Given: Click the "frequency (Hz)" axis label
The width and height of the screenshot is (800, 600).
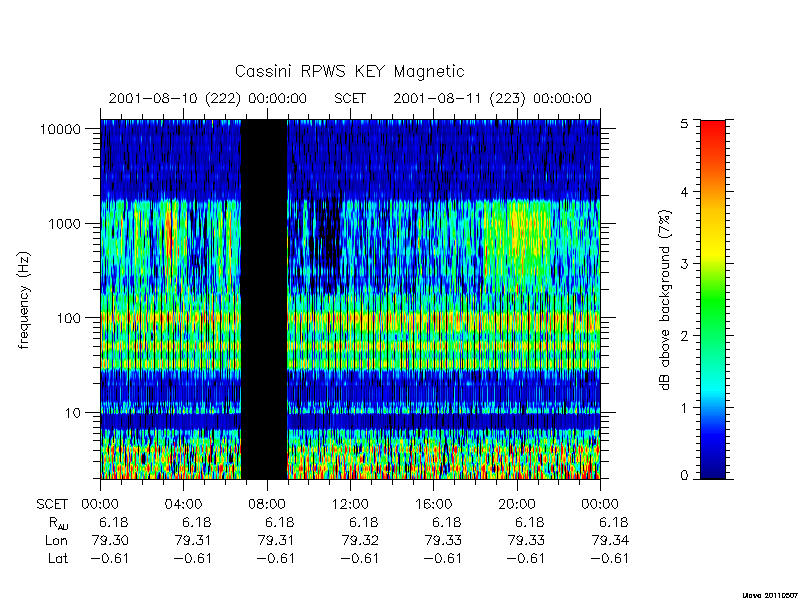Looking at the screenshot, I should [24, 301].
